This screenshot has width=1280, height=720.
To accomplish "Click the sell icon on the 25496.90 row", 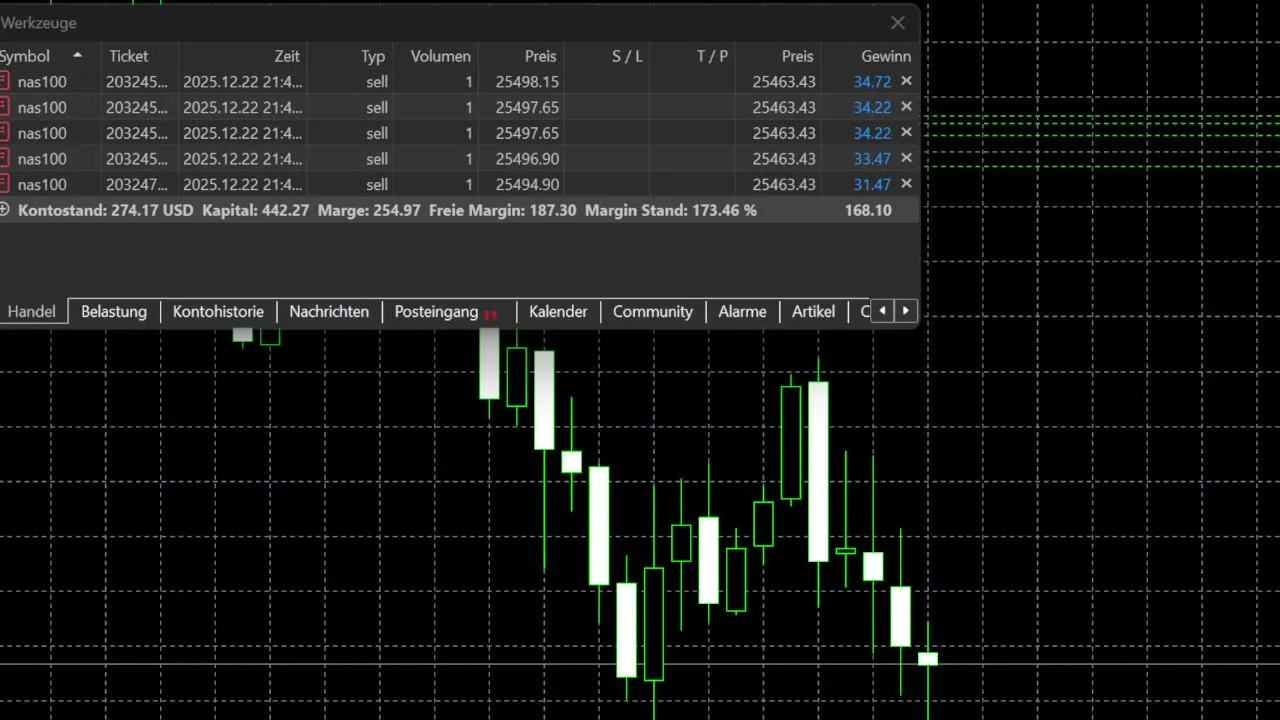I will tap(4, 158).
